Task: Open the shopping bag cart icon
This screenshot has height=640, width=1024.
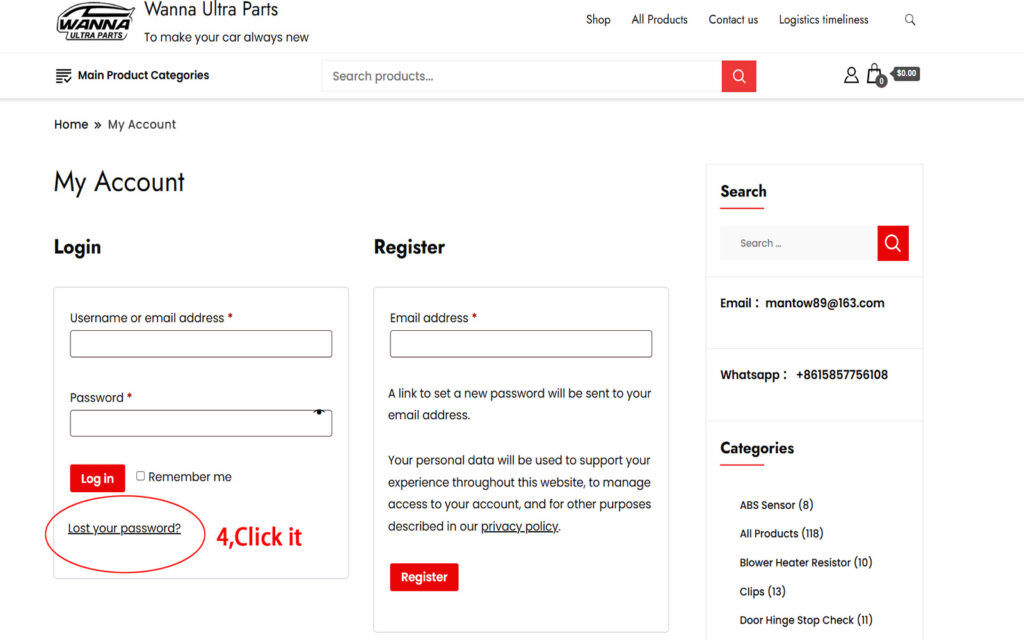Action: click(x=875, y=74)
